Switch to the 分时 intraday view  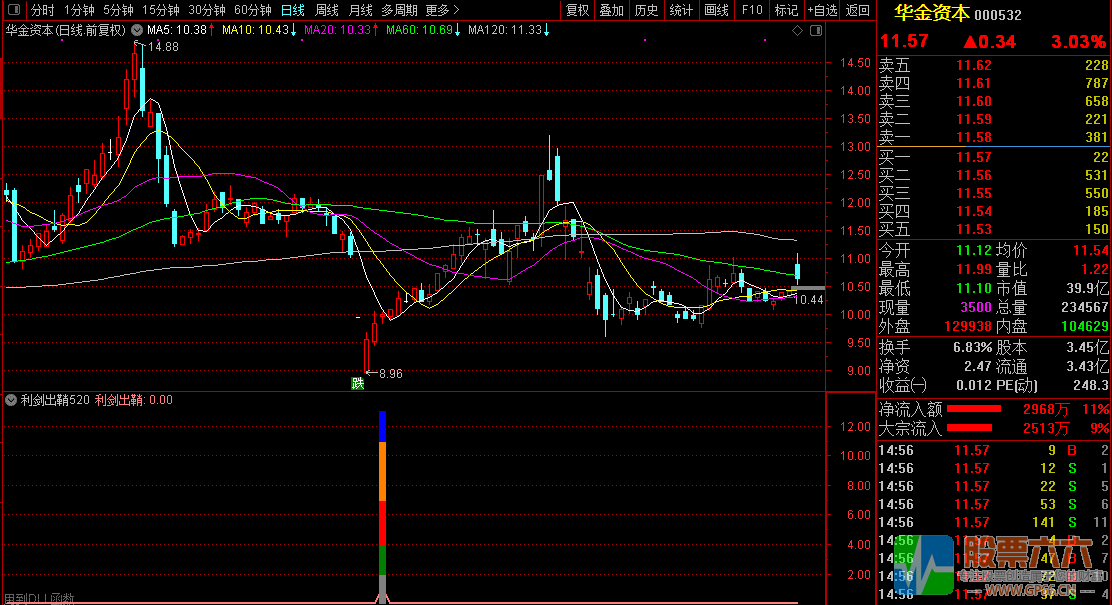coord(43,10)
